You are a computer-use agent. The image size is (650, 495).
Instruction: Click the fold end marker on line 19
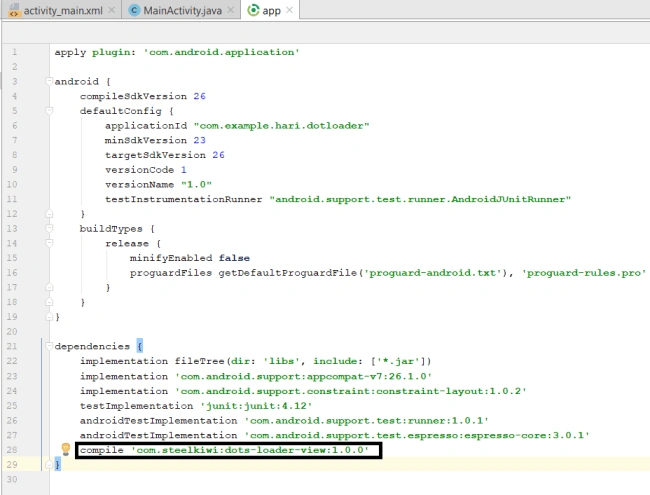tap(49, 317)
